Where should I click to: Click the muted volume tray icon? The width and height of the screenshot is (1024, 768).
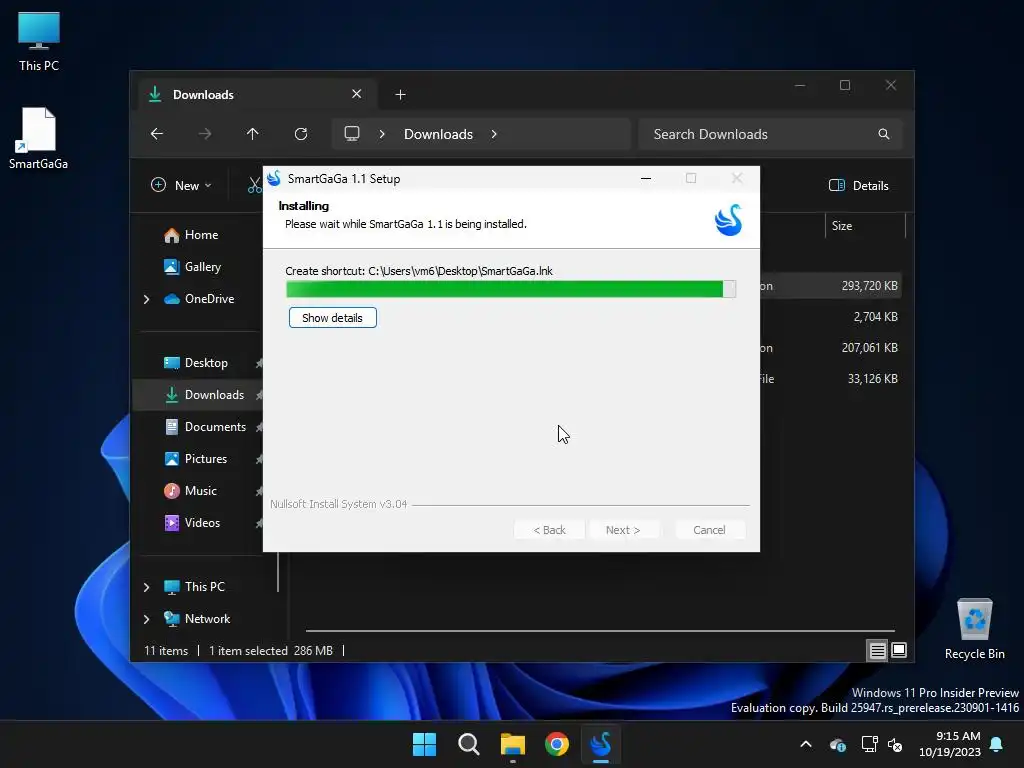(895, 744)
